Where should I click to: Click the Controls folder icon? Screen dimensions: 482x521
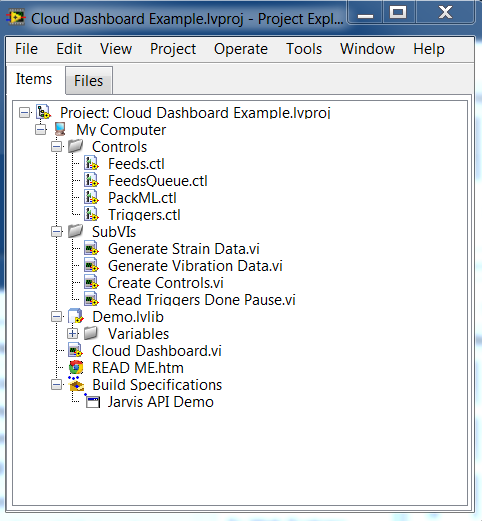76,146
